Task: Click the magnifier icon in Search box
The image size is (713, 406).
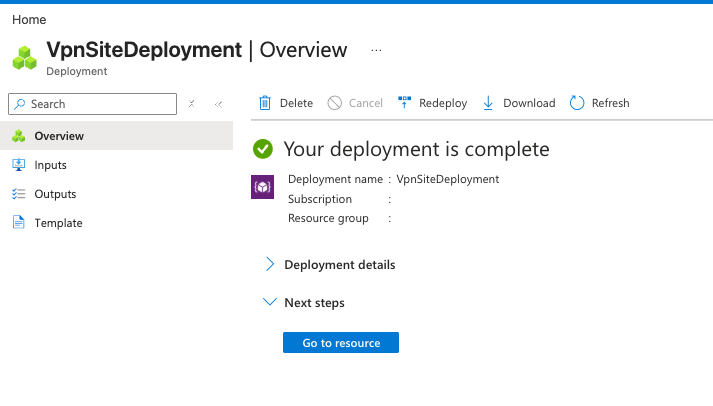Action: (20, 104)
